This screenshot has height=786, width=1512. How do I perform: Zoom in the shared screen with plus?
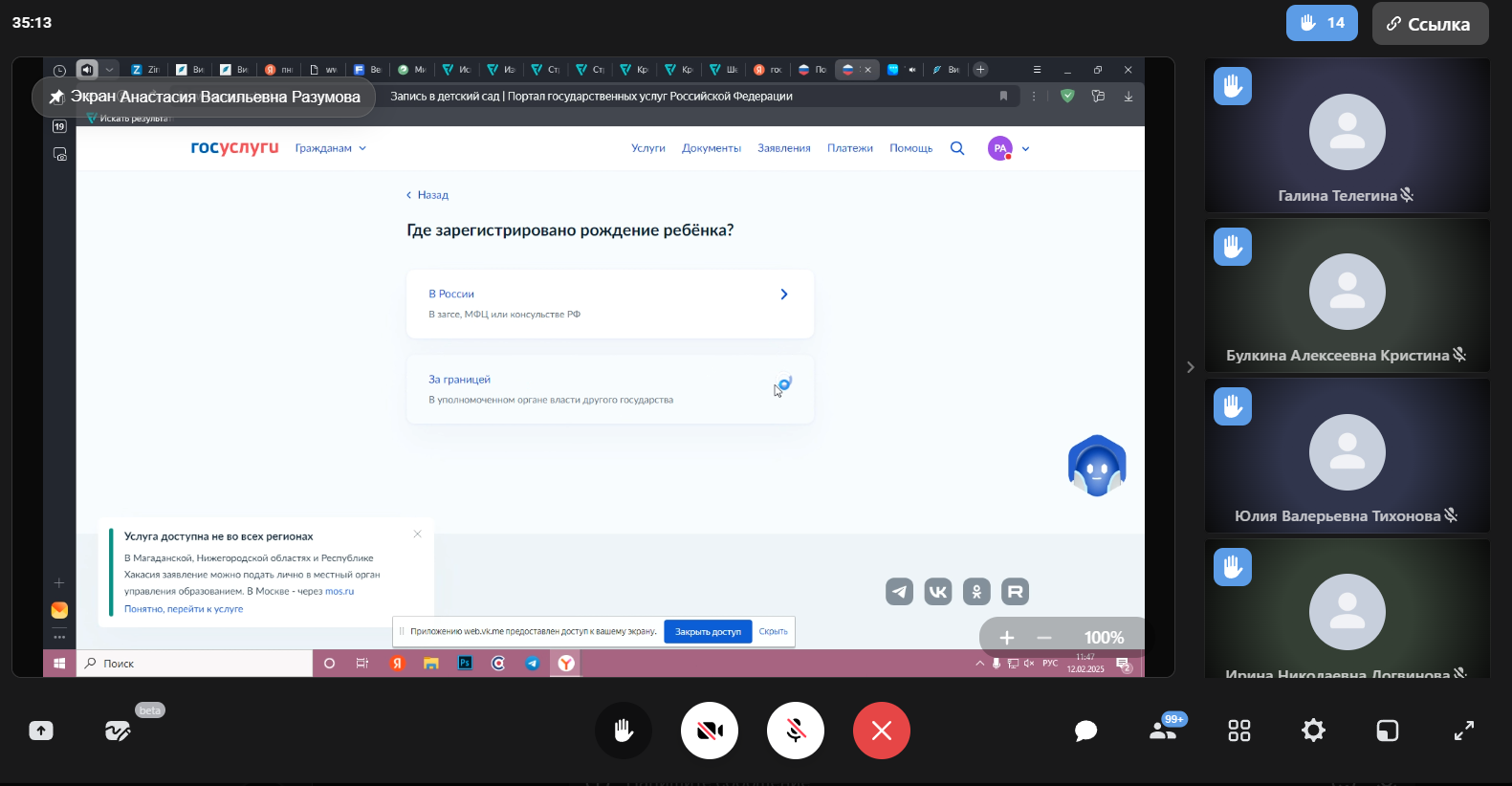1007,638
